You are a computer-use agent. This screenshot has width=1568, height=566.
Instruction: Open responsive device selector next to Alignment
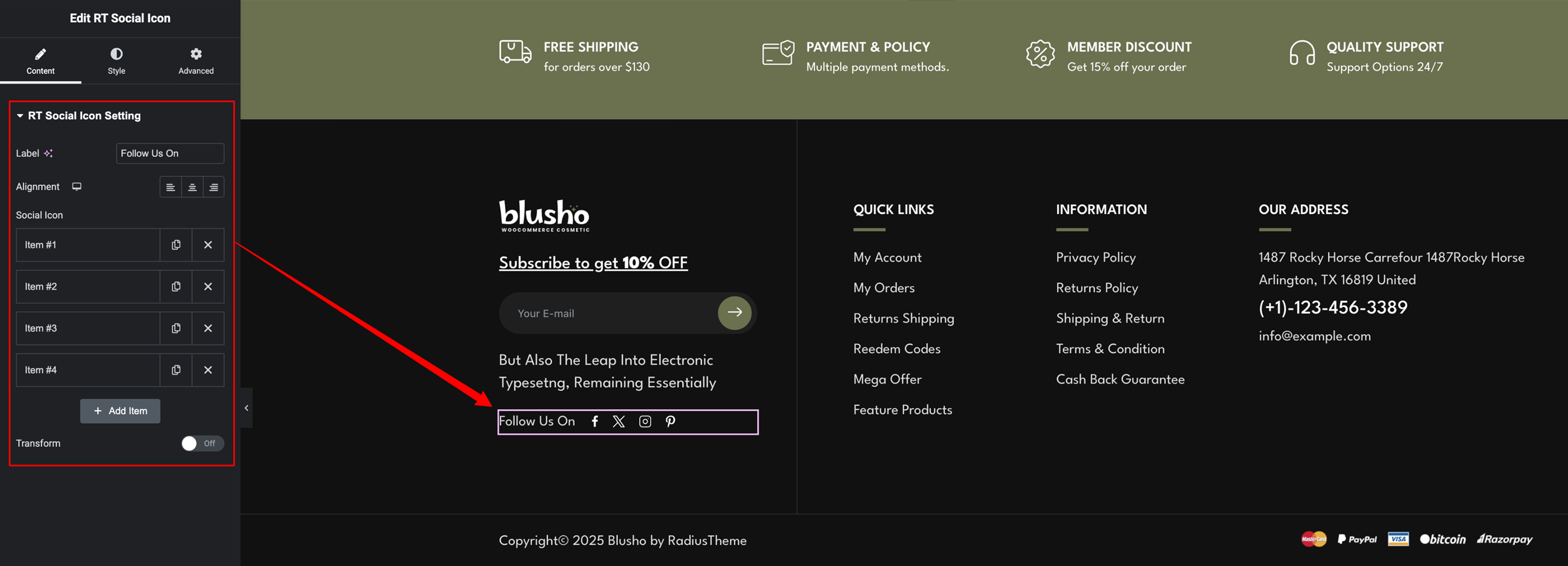[77, 186]
